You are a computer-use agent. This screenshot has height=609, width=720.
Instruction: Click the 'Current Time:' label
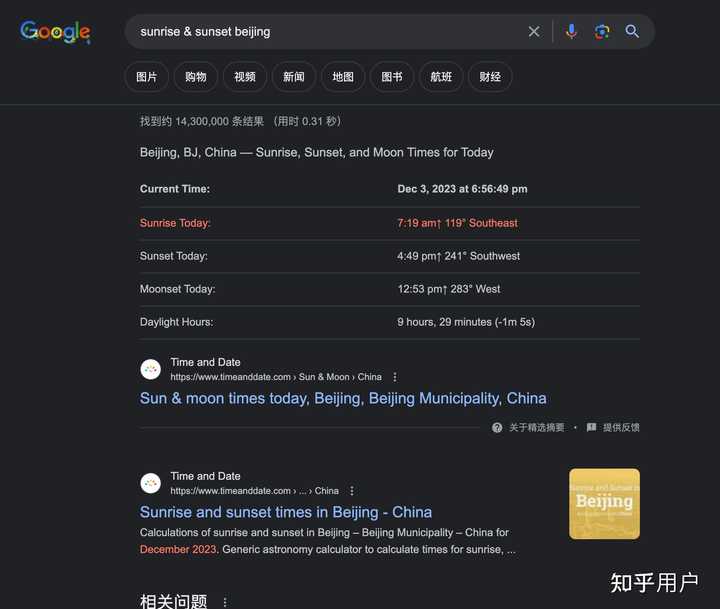pos(174,189)
